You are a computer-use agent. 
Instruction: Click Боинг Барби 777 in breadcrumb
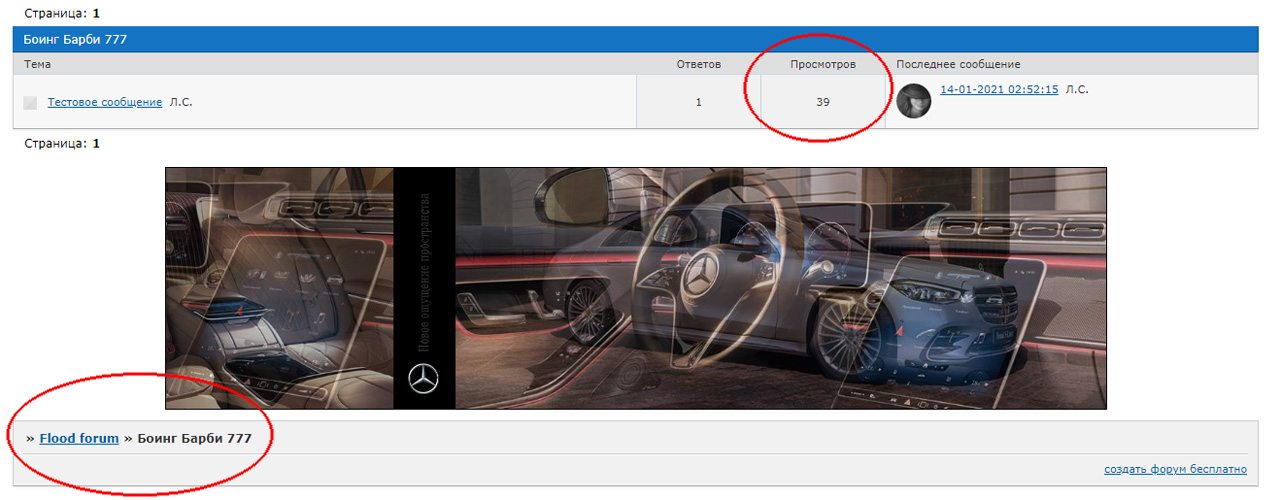pos(194,438)
